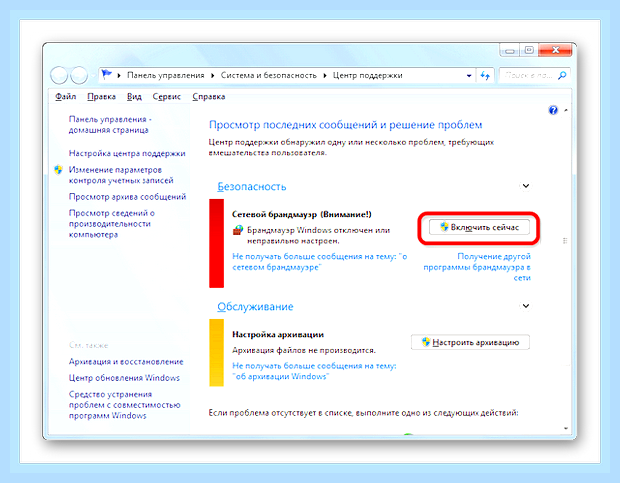Click the forward navigation arrow button
Viewport: 620px width, 483px height.
[79, 75]
